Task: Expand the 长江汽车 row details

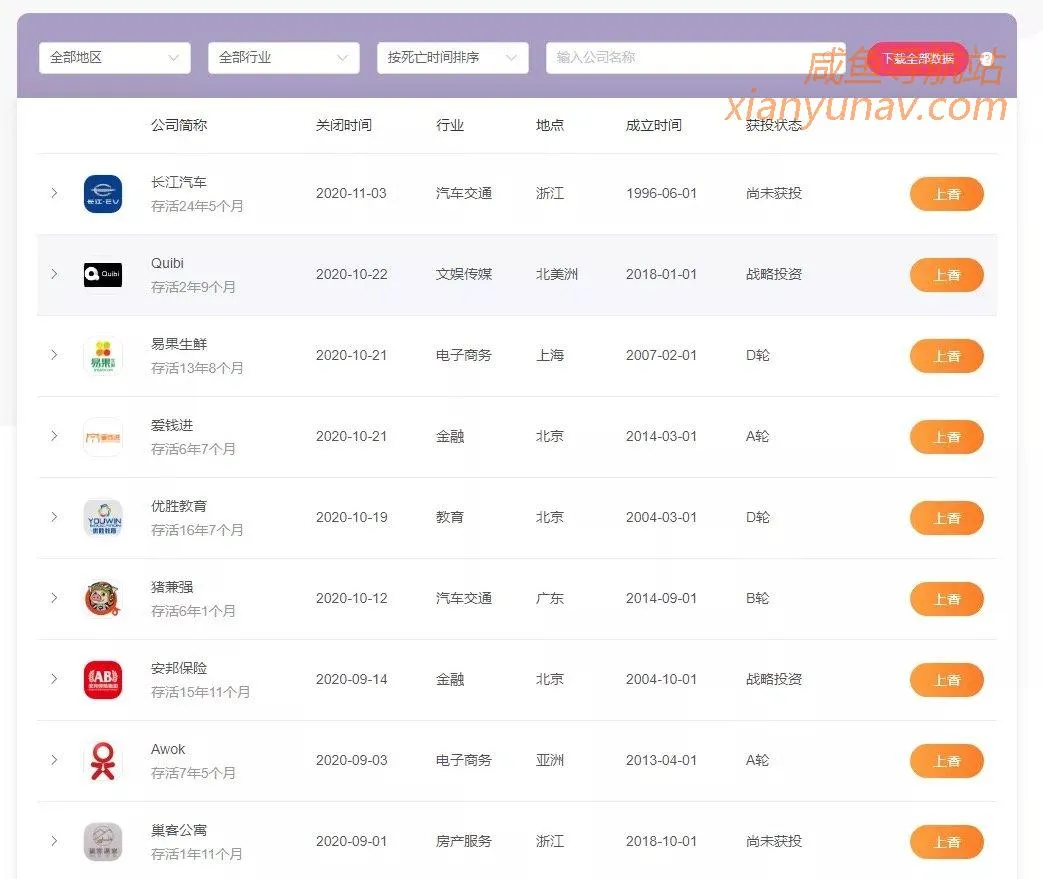Action: [x=54, y=193]
